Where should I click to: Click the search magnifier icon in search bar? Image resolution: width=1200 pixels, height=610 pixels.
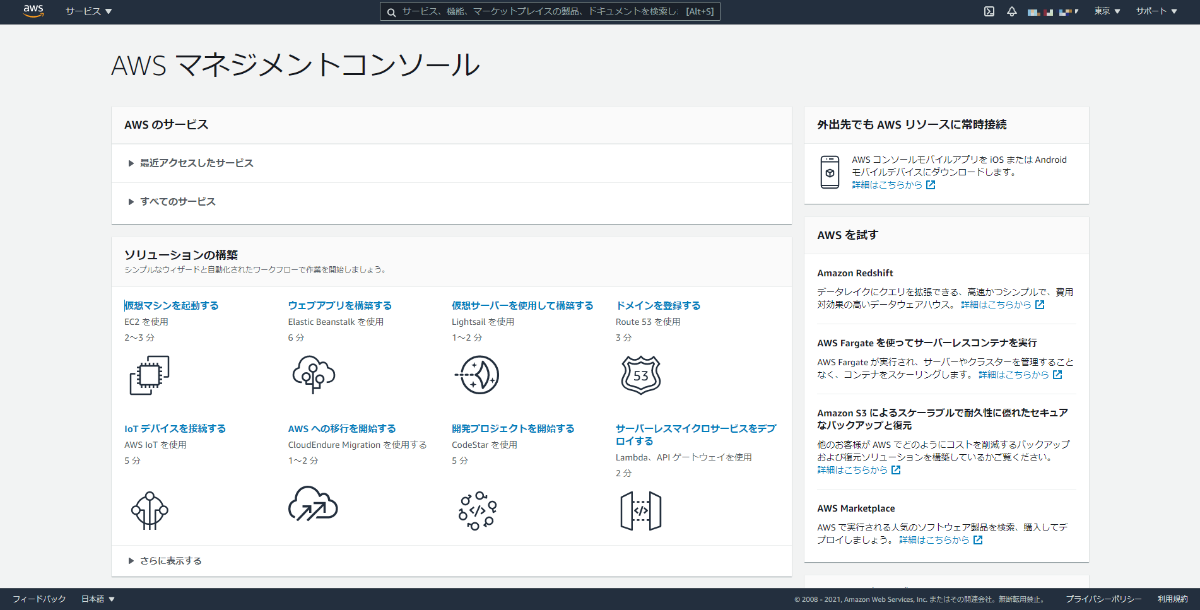pyautogui.click(x=392, y=12)
